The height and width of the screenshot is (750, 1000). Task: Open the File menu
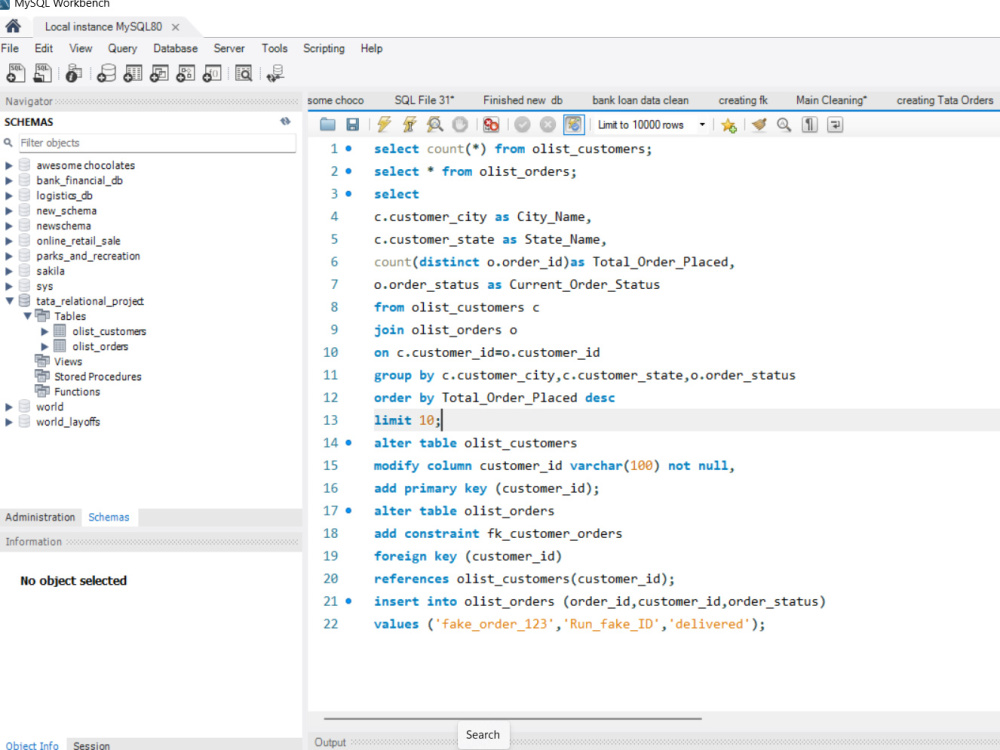click(10, 48)
